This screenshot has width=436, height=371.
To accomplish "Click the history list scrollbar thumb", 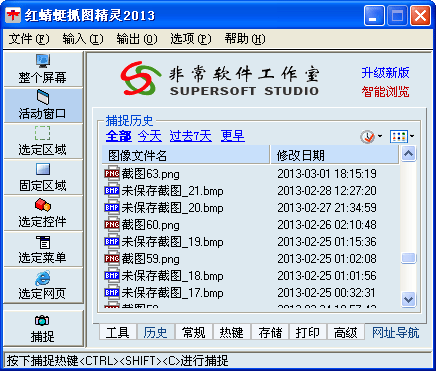I will (408, 258).
